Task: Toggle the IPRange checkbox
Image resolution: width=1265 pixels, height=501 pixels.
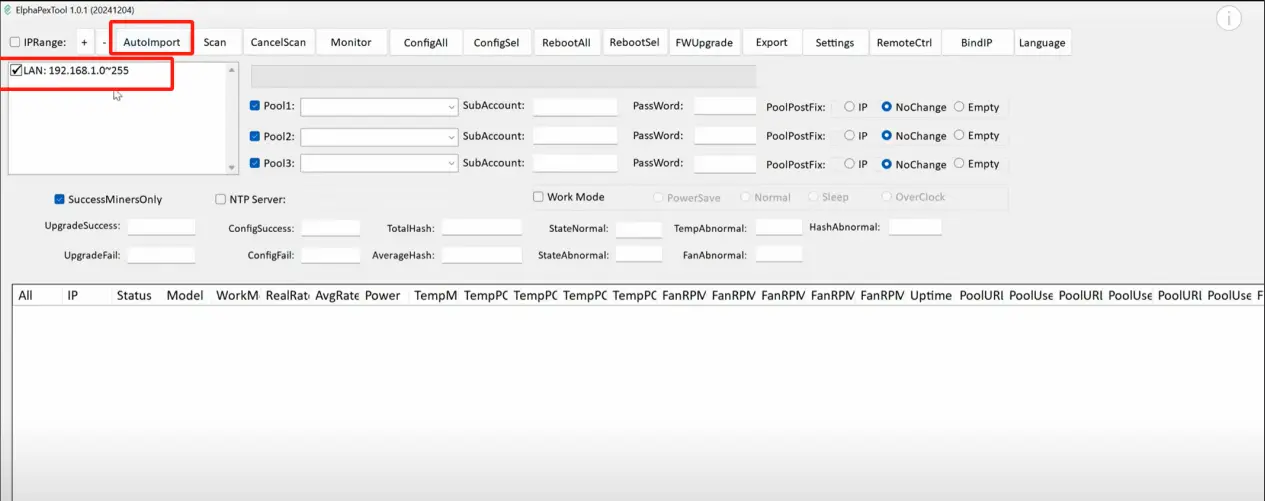Action: [15, 43]
